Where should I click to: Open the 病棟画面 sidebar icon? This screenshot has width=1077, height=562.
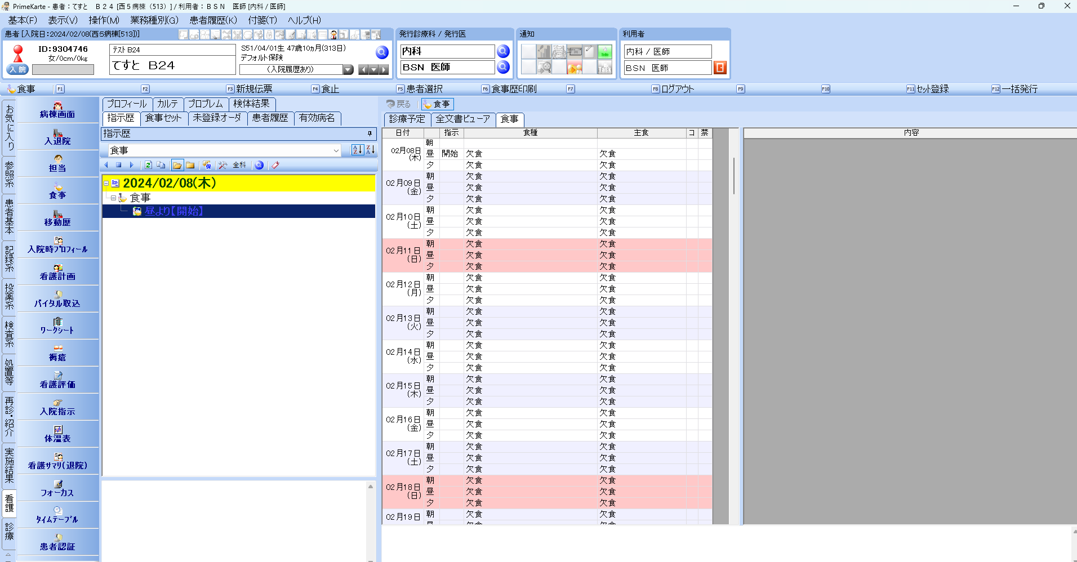[58, 111]
